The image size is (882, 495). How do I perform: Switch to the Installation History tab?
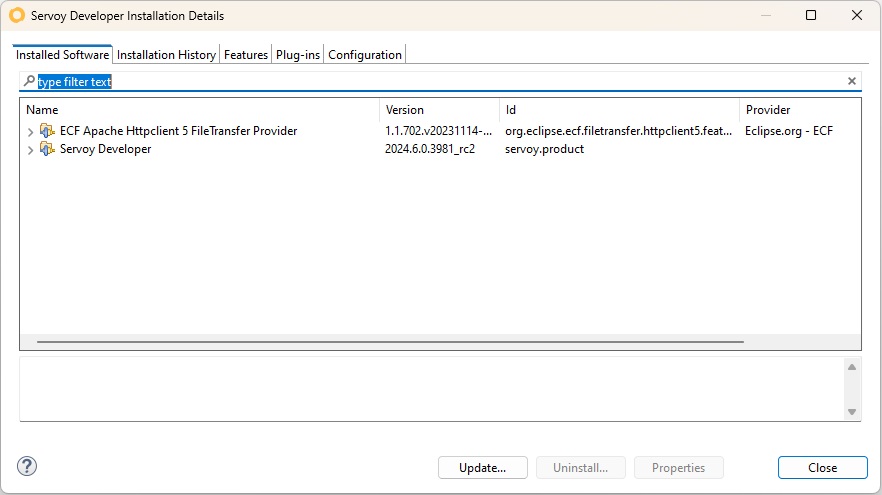tap(166, 55)
